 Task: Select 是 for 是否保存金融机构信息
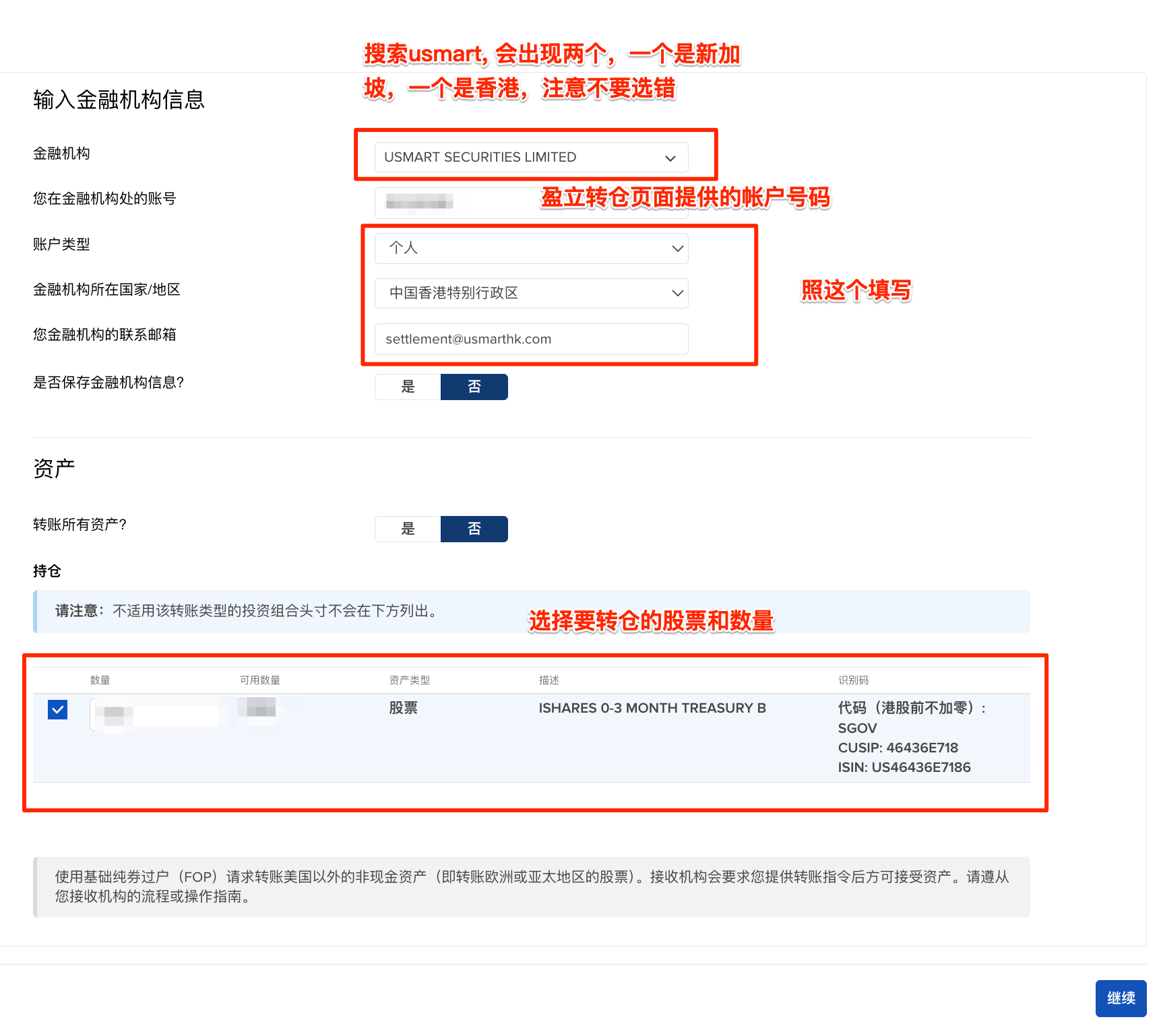408,387
